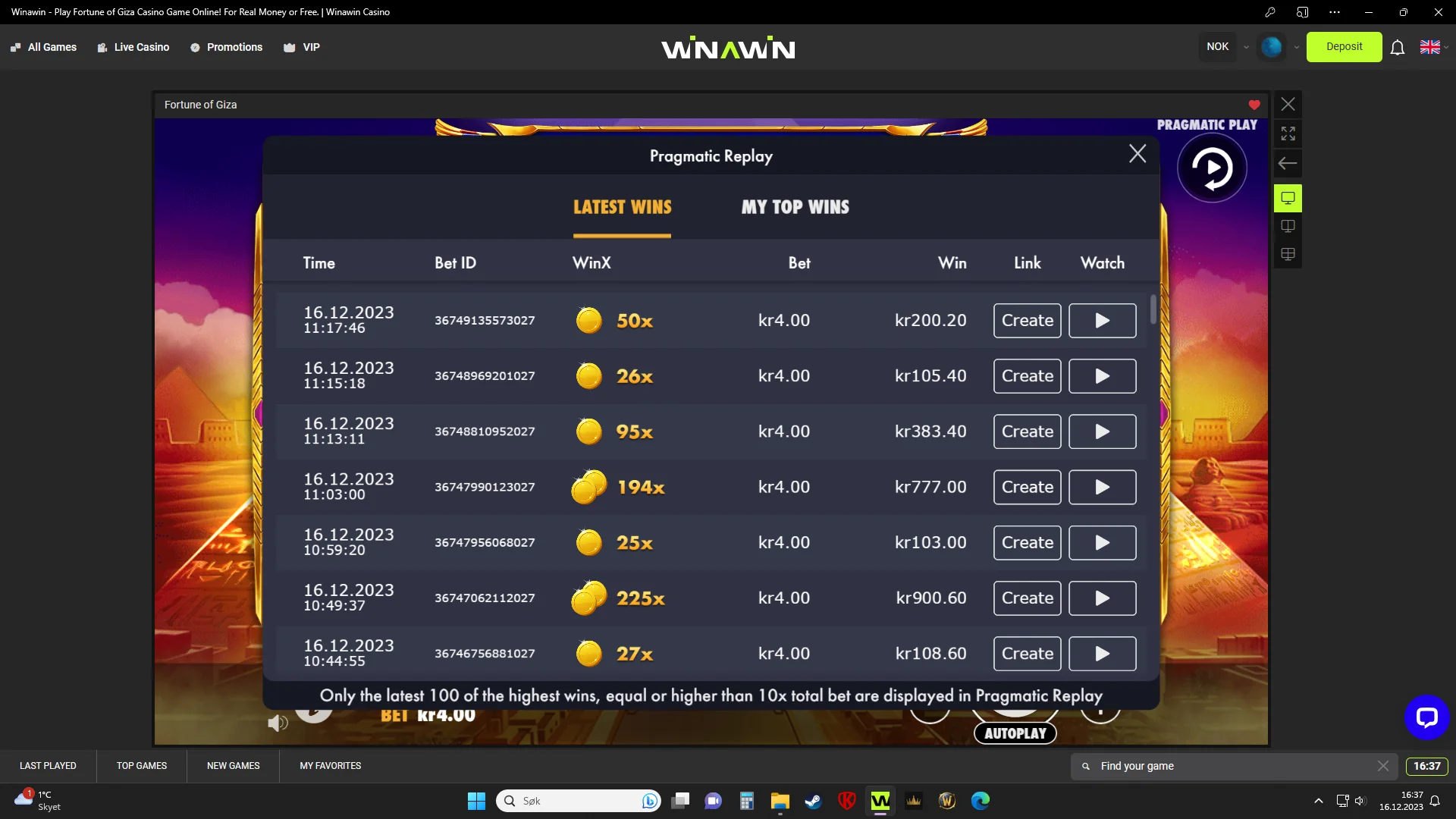Open the live chat bubble
The width and height of the screenshot is (1456, 819).
point(1426,717)
